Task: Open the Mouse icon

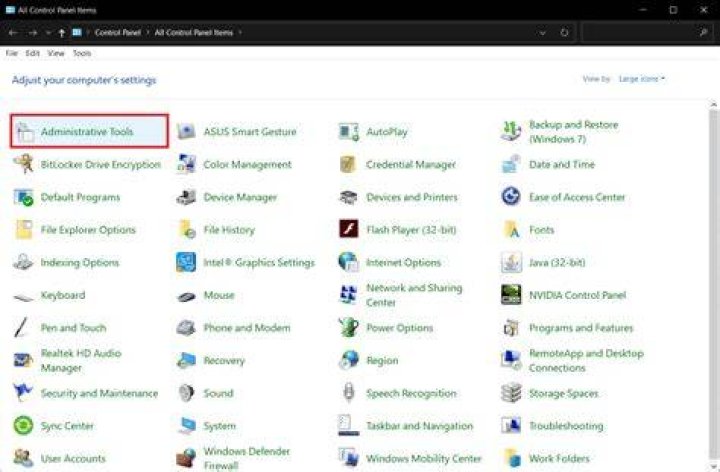Action: 186,296
